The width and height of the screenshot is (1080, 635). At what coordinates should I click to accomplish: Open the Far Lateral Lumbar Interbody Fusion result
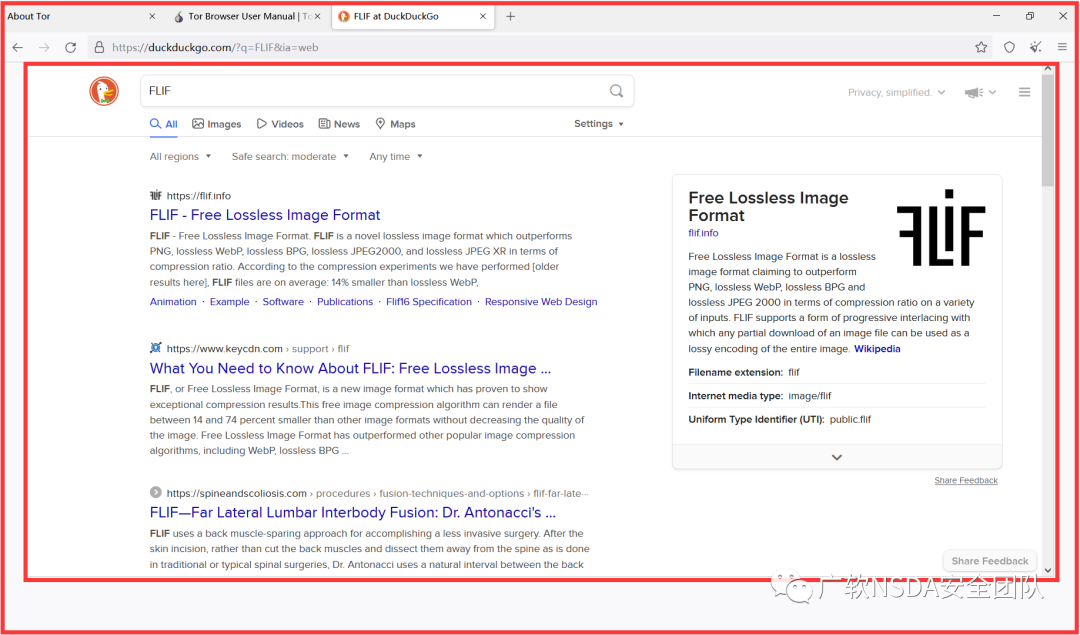353,513
